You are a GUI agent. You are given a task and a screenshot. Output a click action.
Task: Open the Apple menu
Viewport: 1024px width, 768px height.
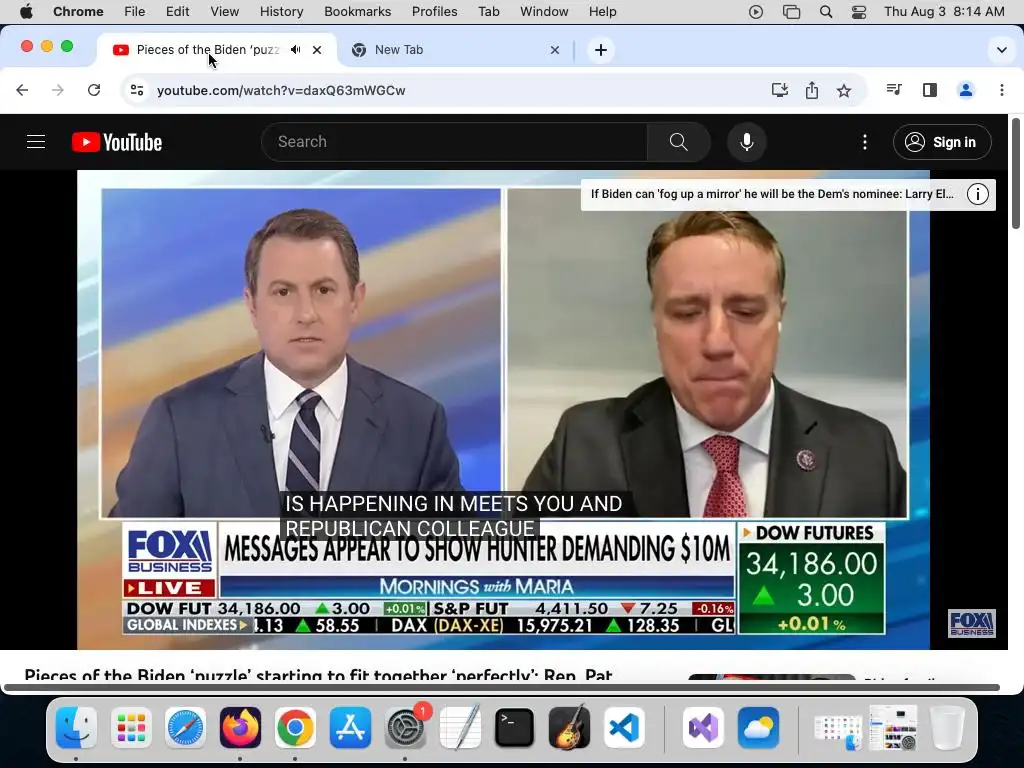(x=26, y=12)
